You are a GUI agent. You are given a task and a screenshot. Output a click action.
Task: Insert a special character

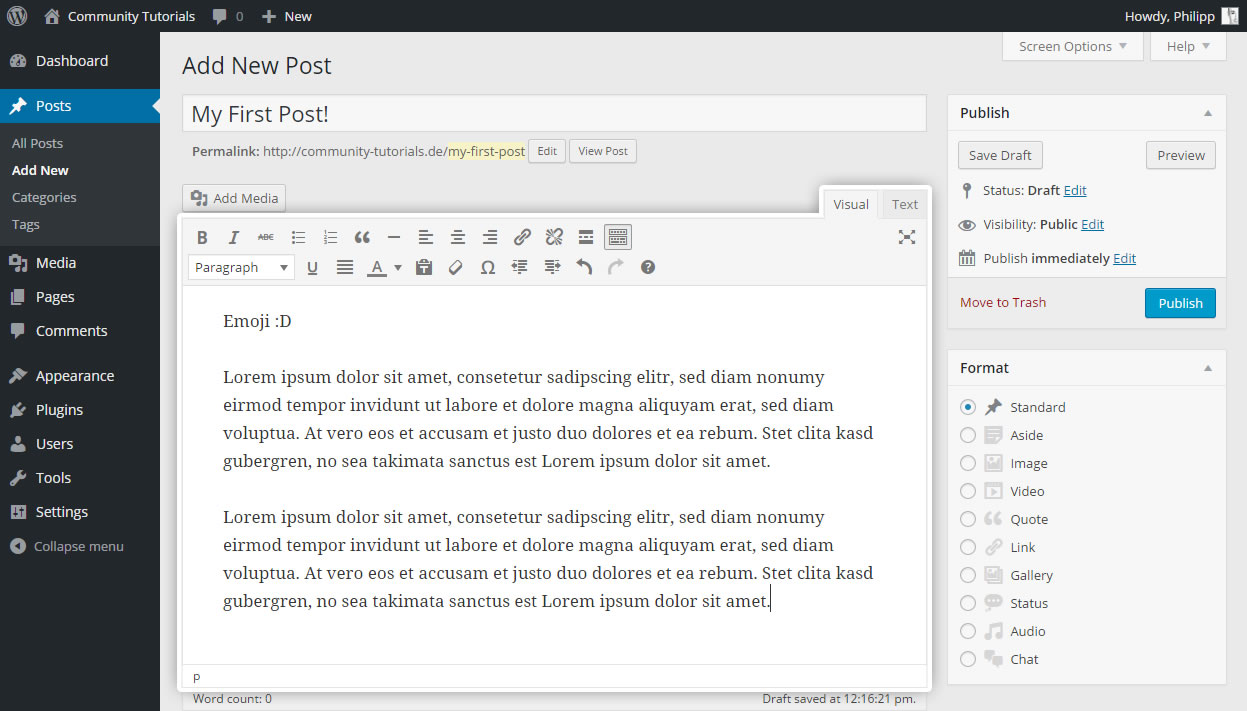pos(487,267)
